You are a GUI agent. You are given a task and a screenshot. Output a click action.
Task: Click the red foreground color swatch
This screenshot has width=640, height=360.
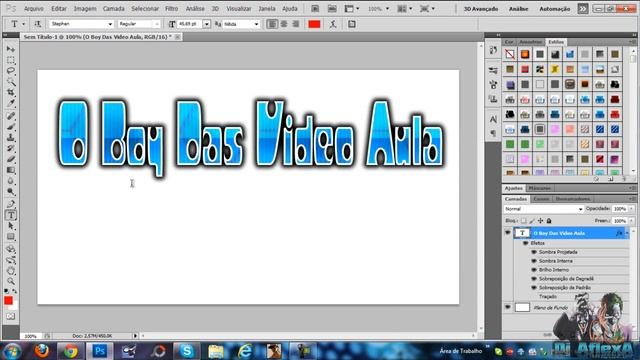pos(8,300)
